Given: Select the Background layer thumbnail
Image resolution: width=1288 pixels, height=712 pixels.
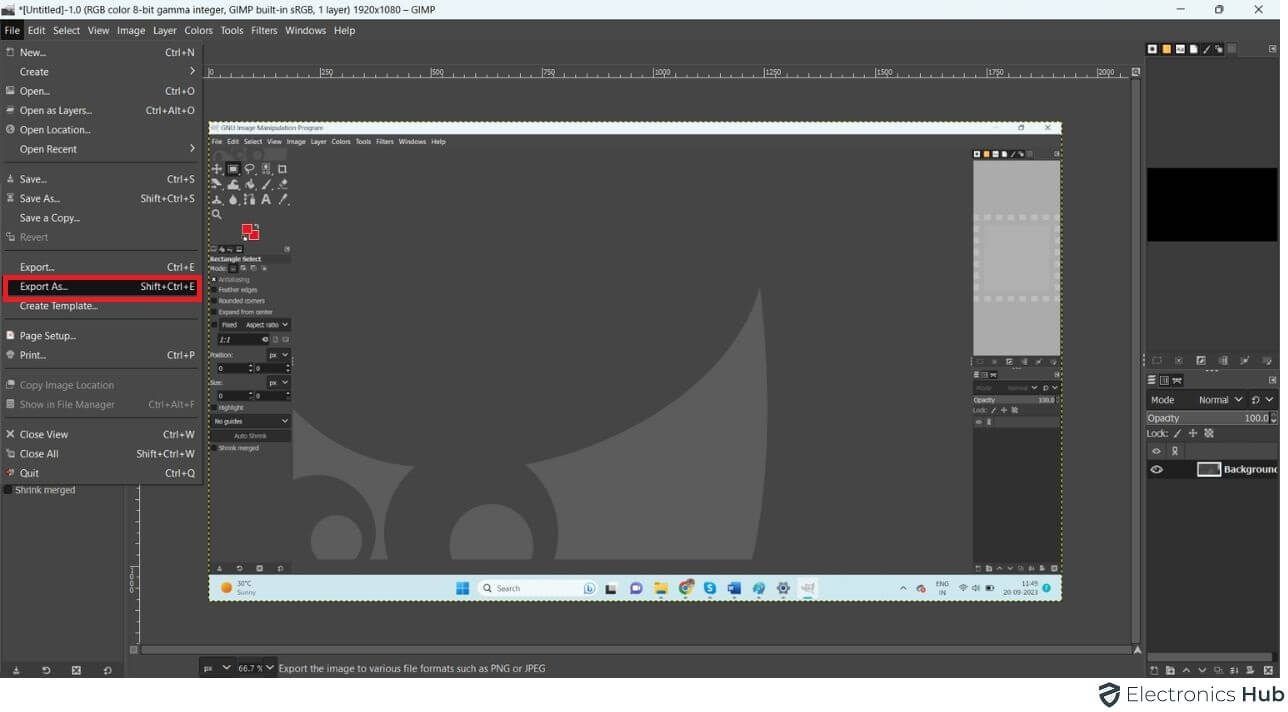Looking at the screenshot, I should click(1209, 469).
